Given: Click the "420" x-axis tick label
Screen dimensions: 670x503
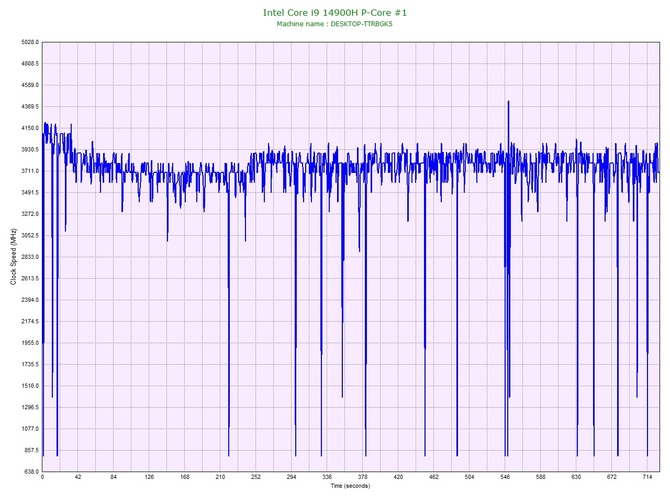Looking at the screenshot, I should point(398,477).
